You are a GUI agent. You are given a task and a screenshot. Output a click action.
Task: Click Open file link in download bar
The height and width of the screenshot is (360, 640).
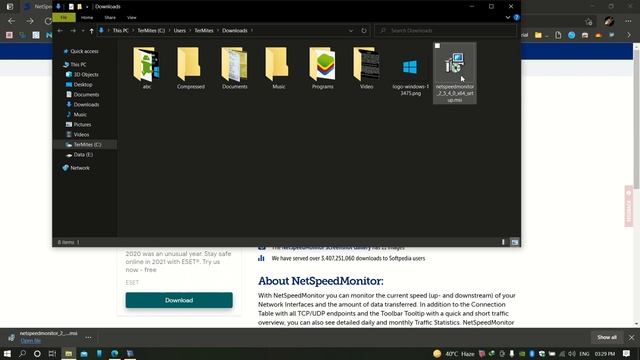31,341
